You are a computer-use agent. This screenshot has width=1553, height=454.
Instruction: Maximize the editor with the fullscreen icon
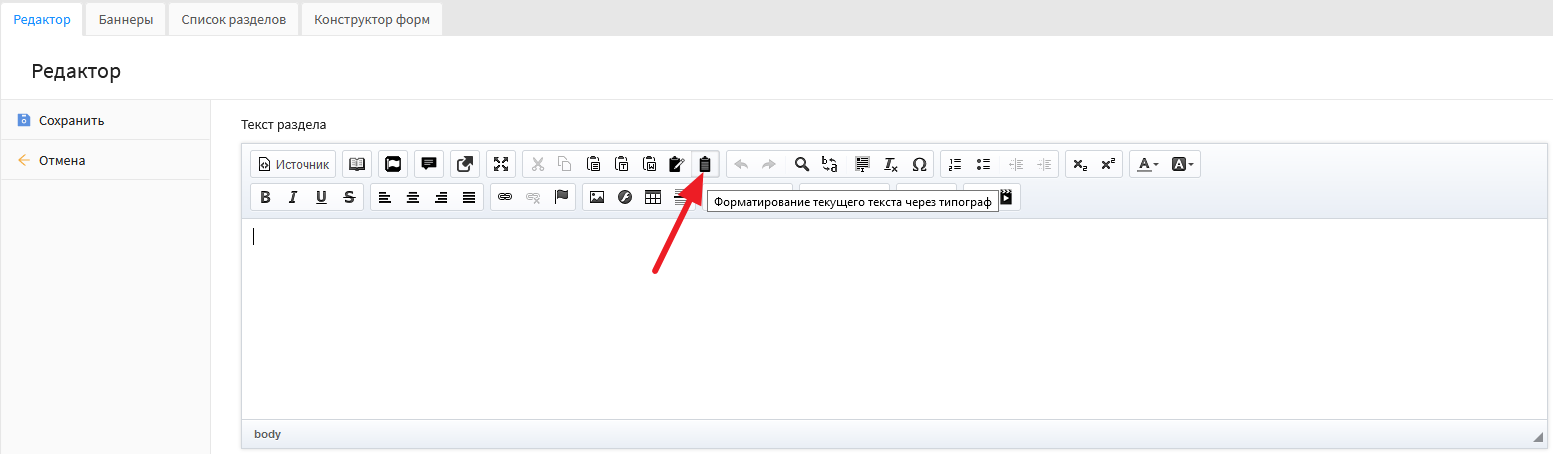[x=501, y=164]
